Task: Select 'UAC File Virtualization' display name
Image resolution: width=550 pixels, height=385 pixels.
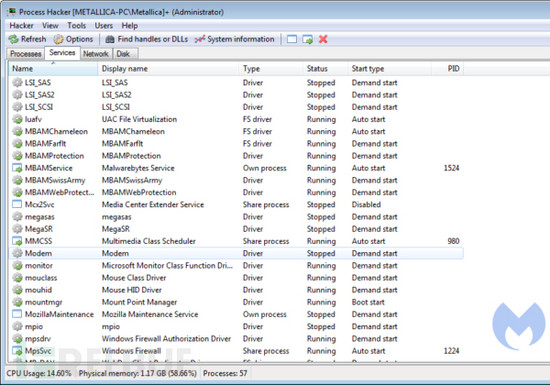Action: point(139,119)
